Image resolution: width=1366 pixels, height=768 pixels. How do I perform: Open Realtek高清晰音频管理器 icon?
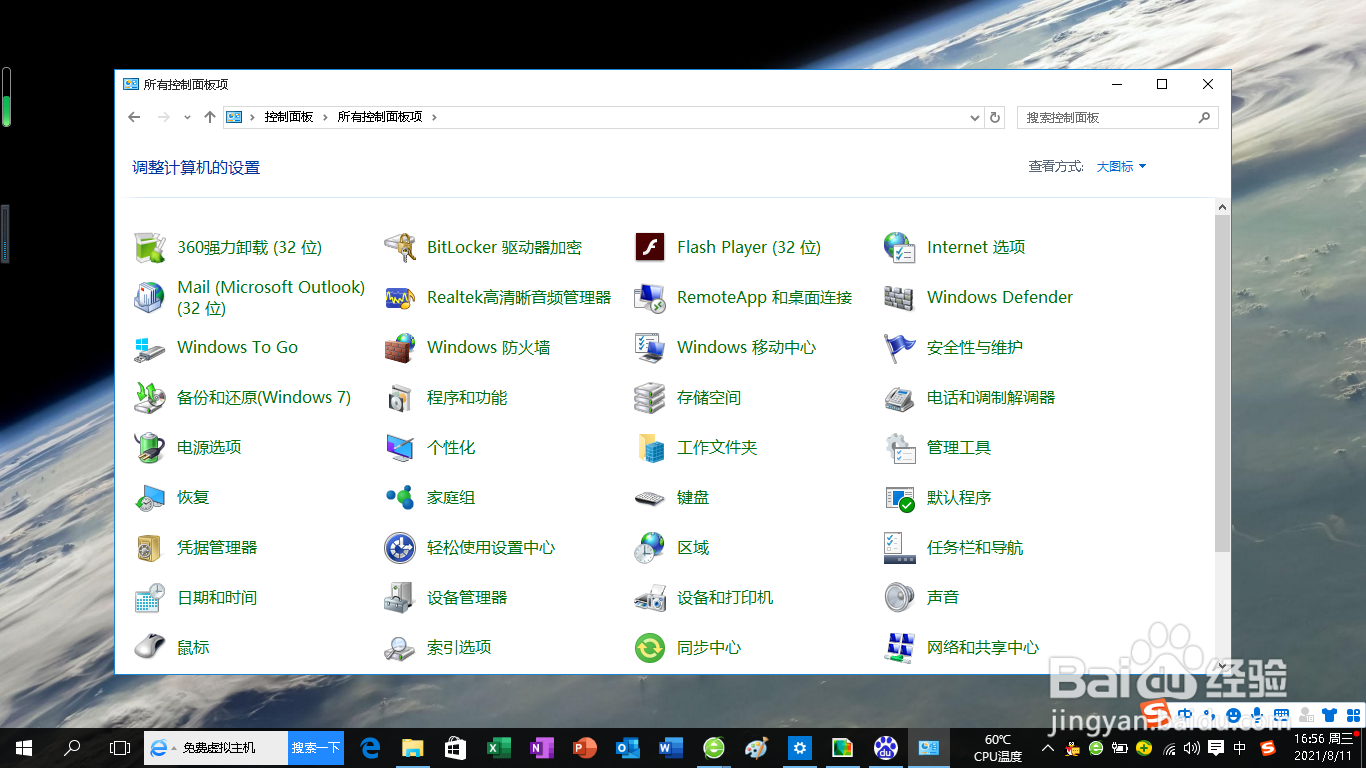[400, 297]
